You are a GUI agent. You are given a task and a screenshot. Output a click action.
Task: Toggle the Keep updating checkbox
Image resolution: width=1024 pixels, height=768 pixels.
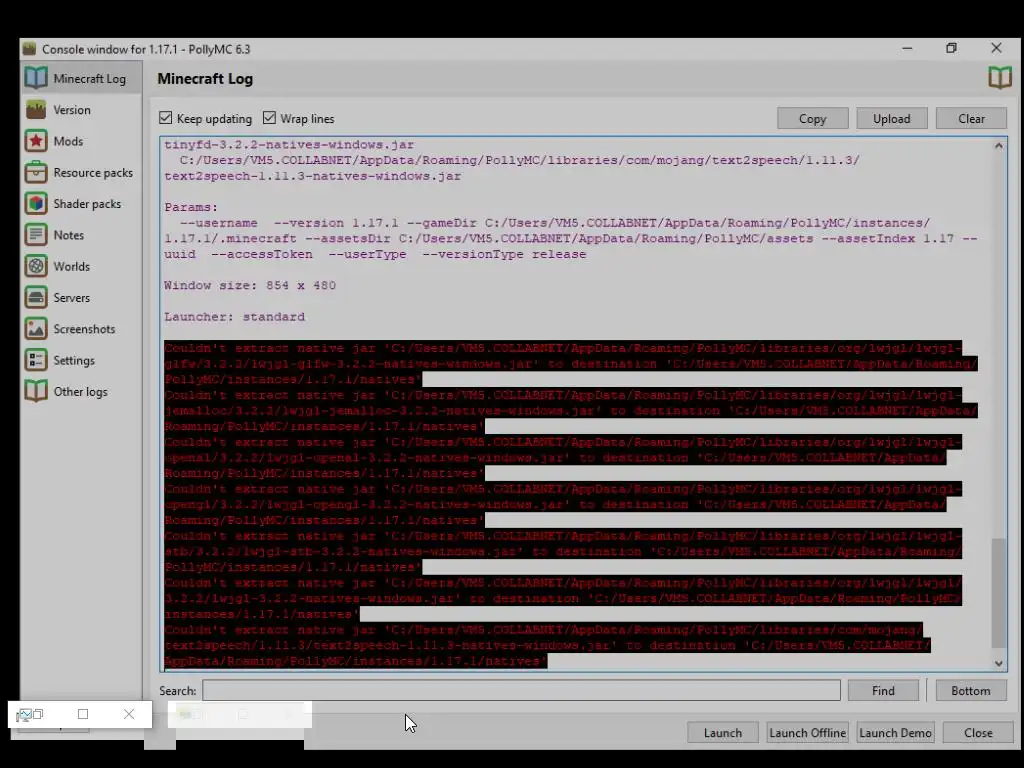click(166, 118)
